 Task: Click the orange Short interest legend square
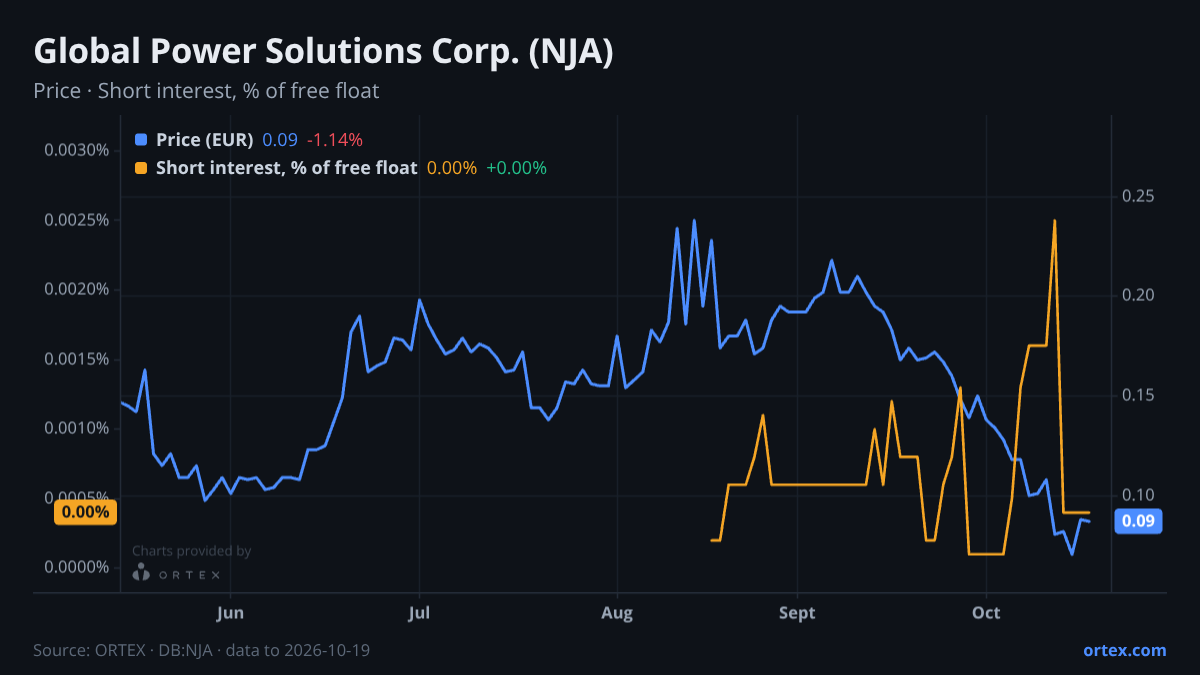point(140,168)
